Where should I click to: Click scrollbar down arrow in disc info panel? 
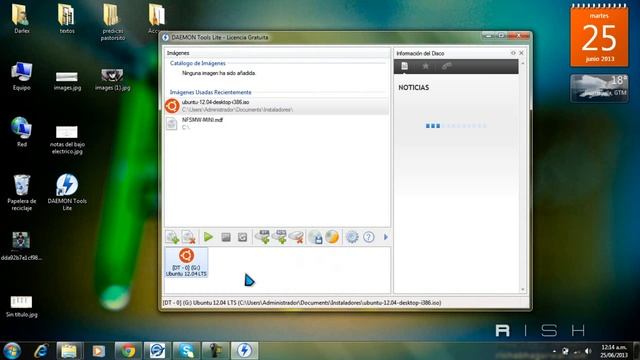[x=523, y=289]
